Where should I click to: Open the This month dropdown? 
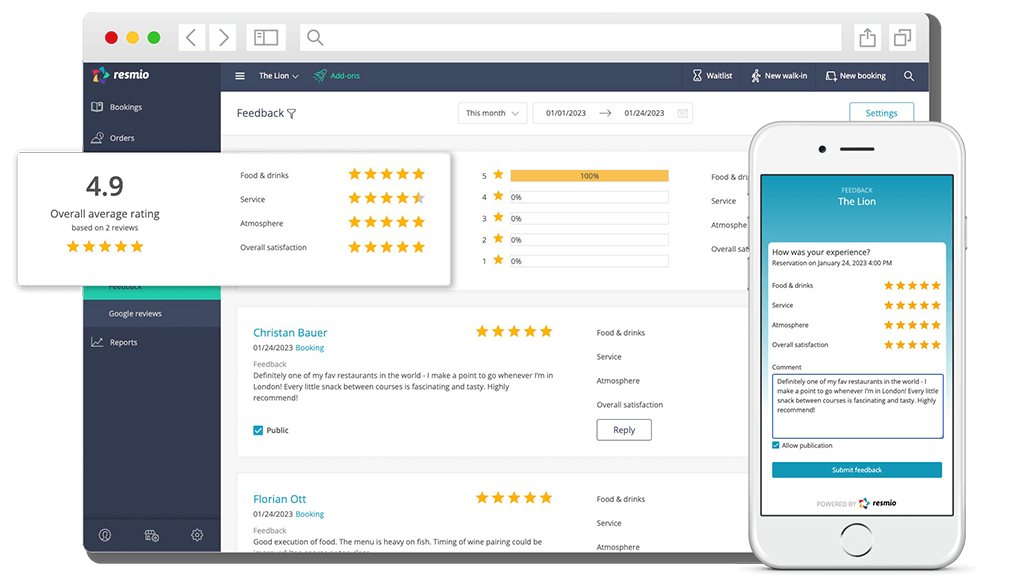coord(492,113)
